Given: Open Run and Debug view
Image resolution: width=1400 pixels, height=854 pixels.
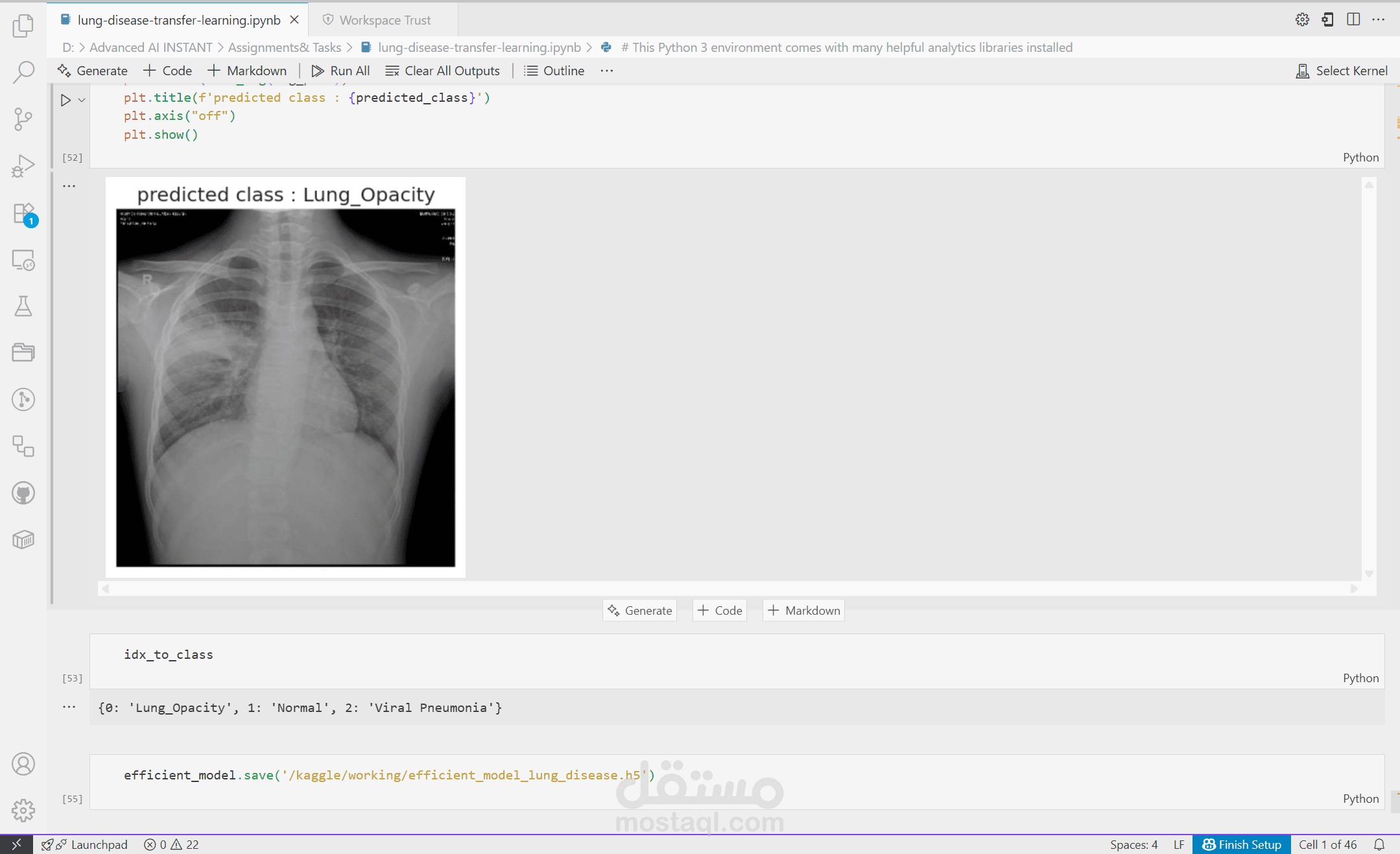Looking at the screenshot, I should (23, 166).
